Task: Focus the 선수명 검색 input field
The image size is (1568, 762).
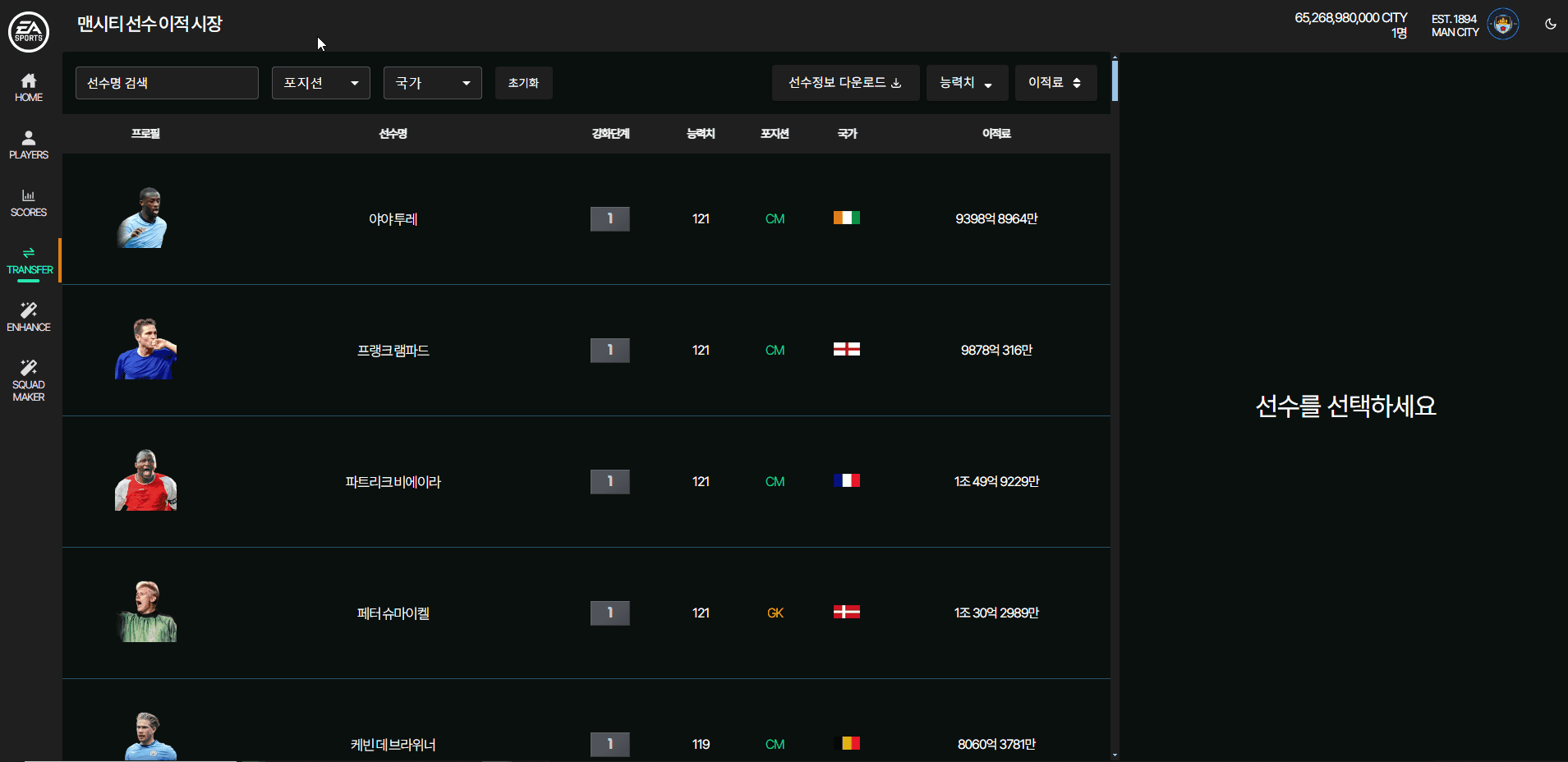Action: tap(167, 83)
